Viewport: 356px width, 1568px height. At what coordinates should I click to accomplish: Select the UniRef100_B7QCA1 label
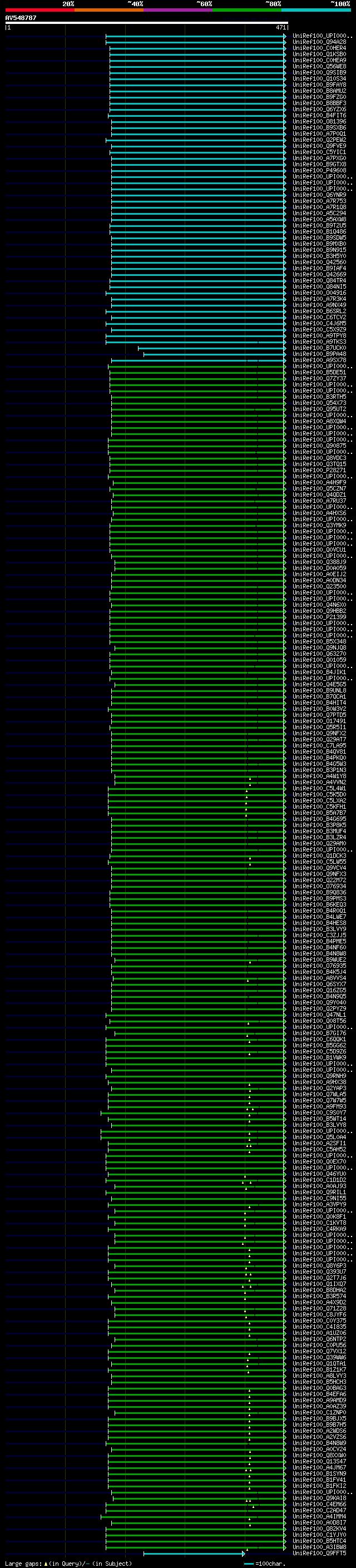tap(319, 696)
